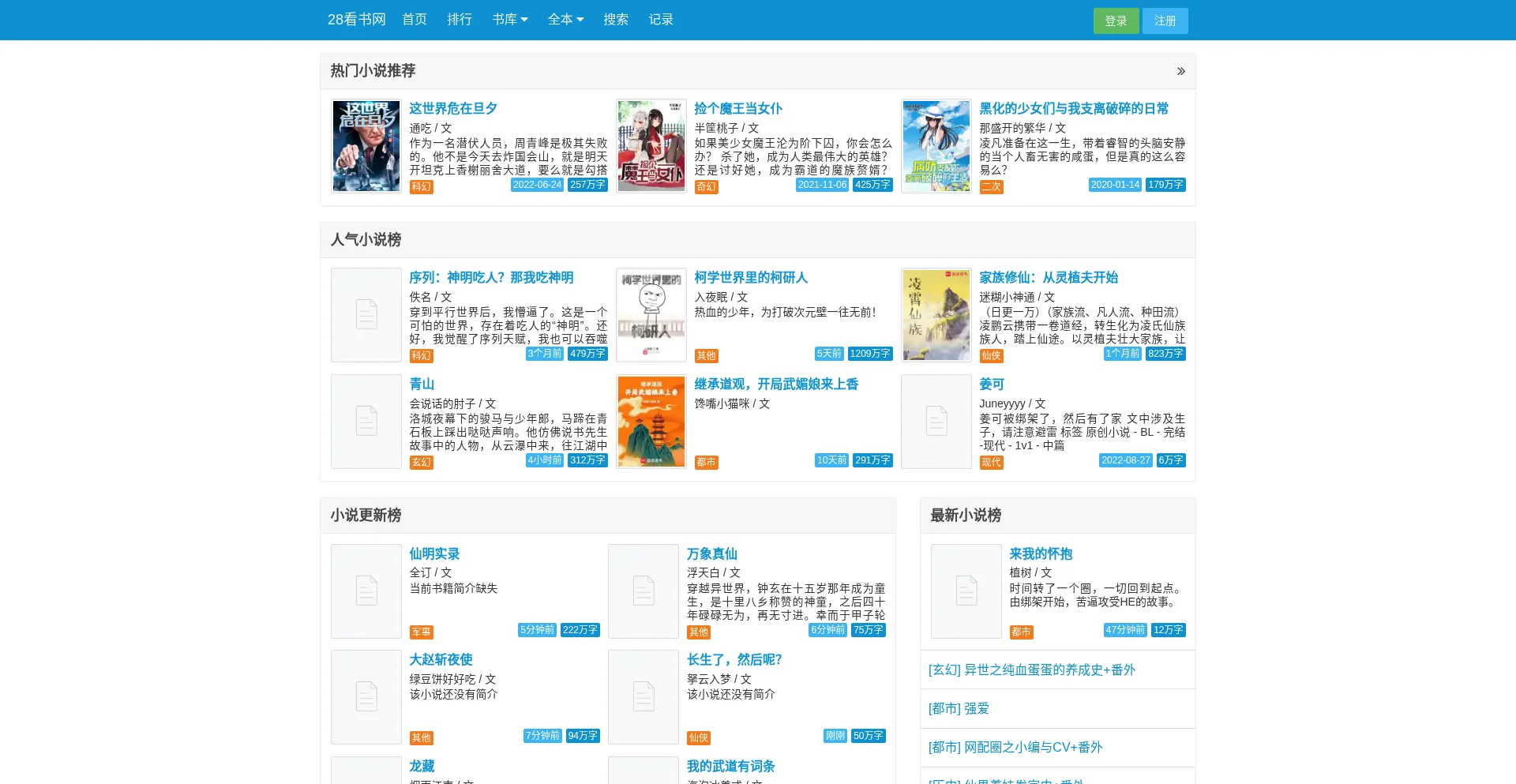Open cover of 捡个魔王当女仆

tap(651, 146)
